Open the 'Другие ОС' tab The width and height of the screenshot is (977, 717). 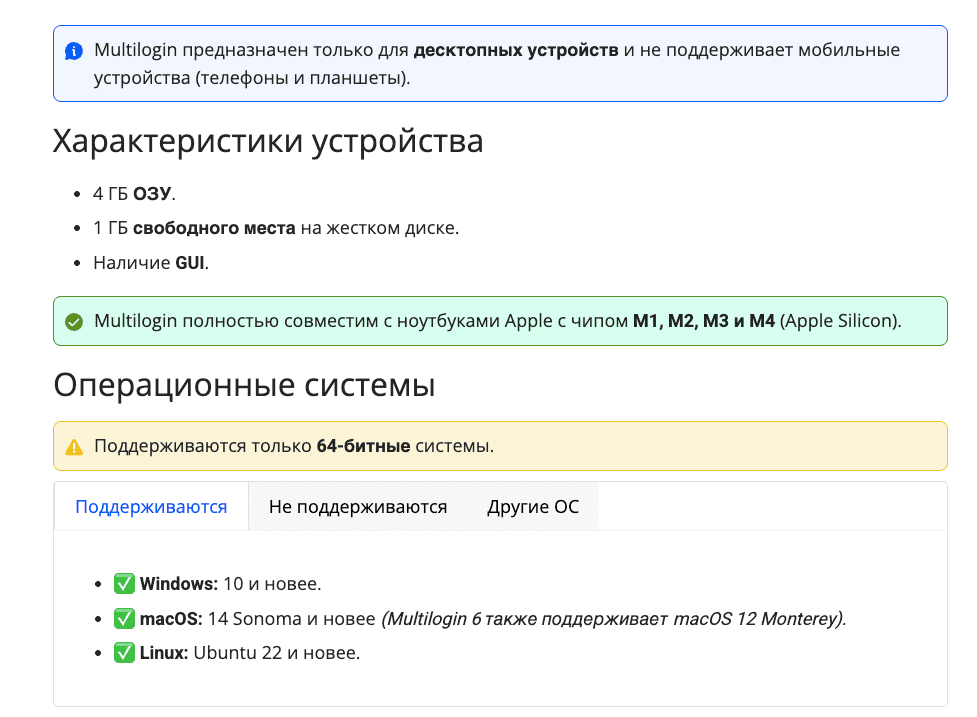[531, 507]
